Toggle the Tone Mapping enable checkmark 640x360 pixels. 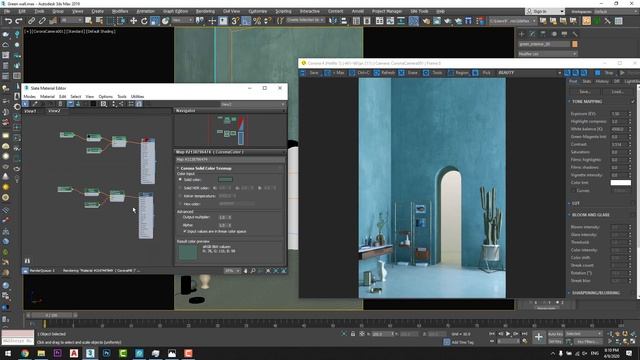tap(633, 101)
